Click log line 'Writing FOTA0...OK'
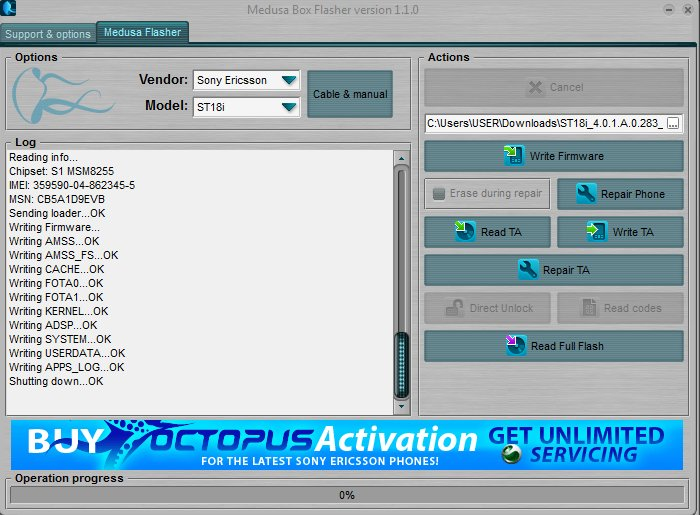Viewport: 700px width, 515px height. (x=56, y=283)
